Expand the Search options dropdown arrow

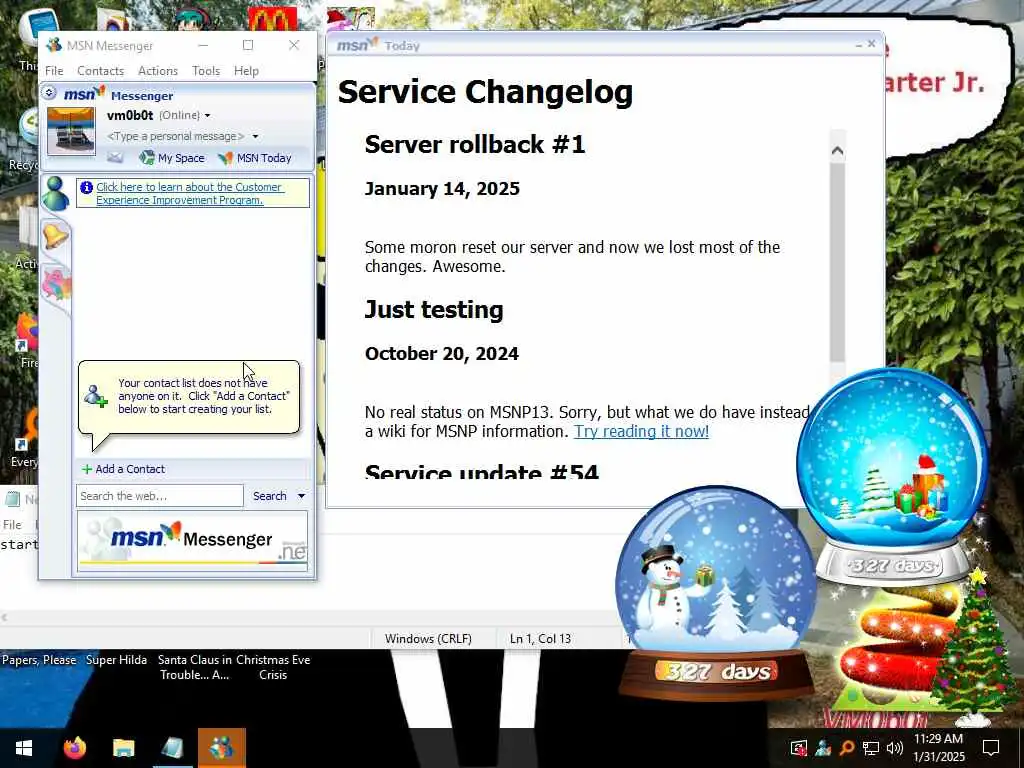[301, 496]
